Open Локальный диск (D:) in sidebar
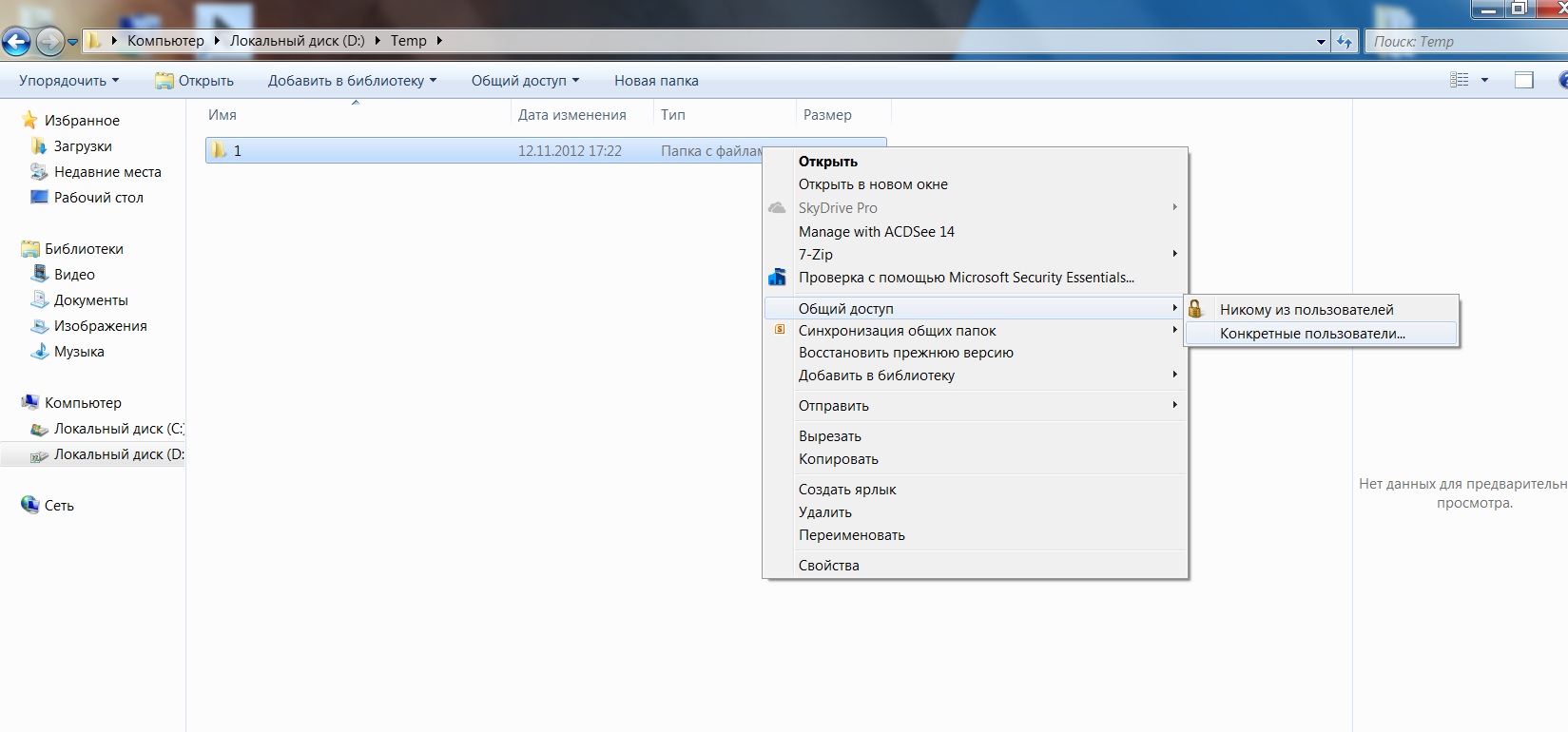 pos(119,454)
